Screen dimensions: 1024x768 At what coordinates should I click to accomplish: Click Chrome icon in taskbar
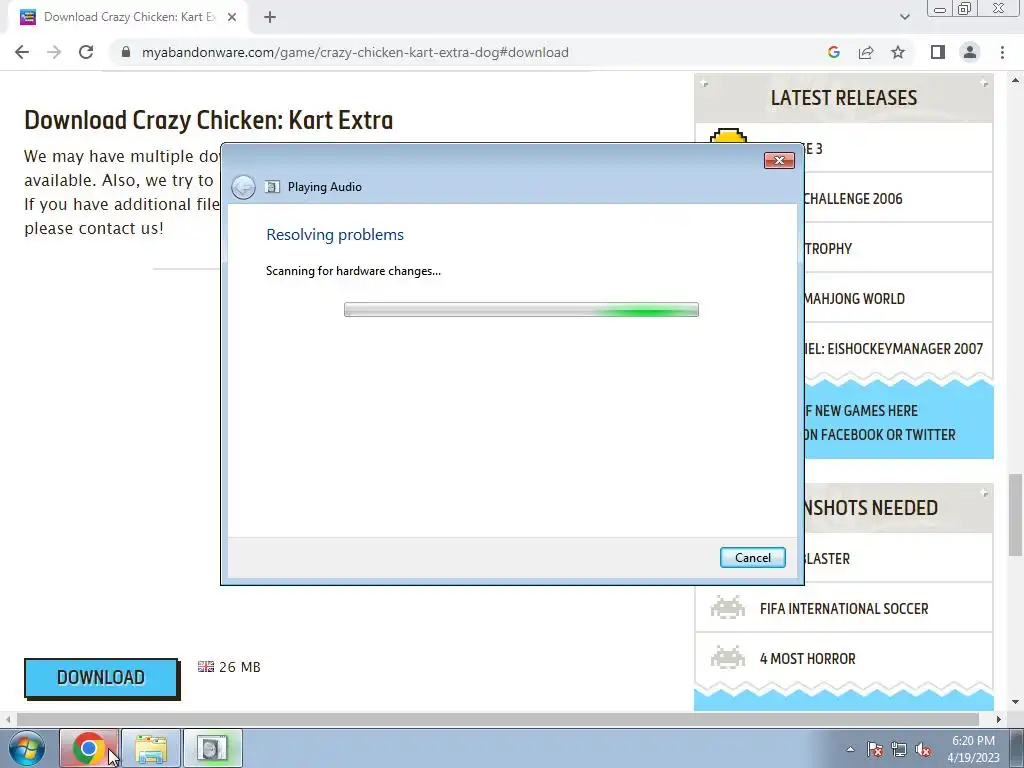[x=89, y=748]
